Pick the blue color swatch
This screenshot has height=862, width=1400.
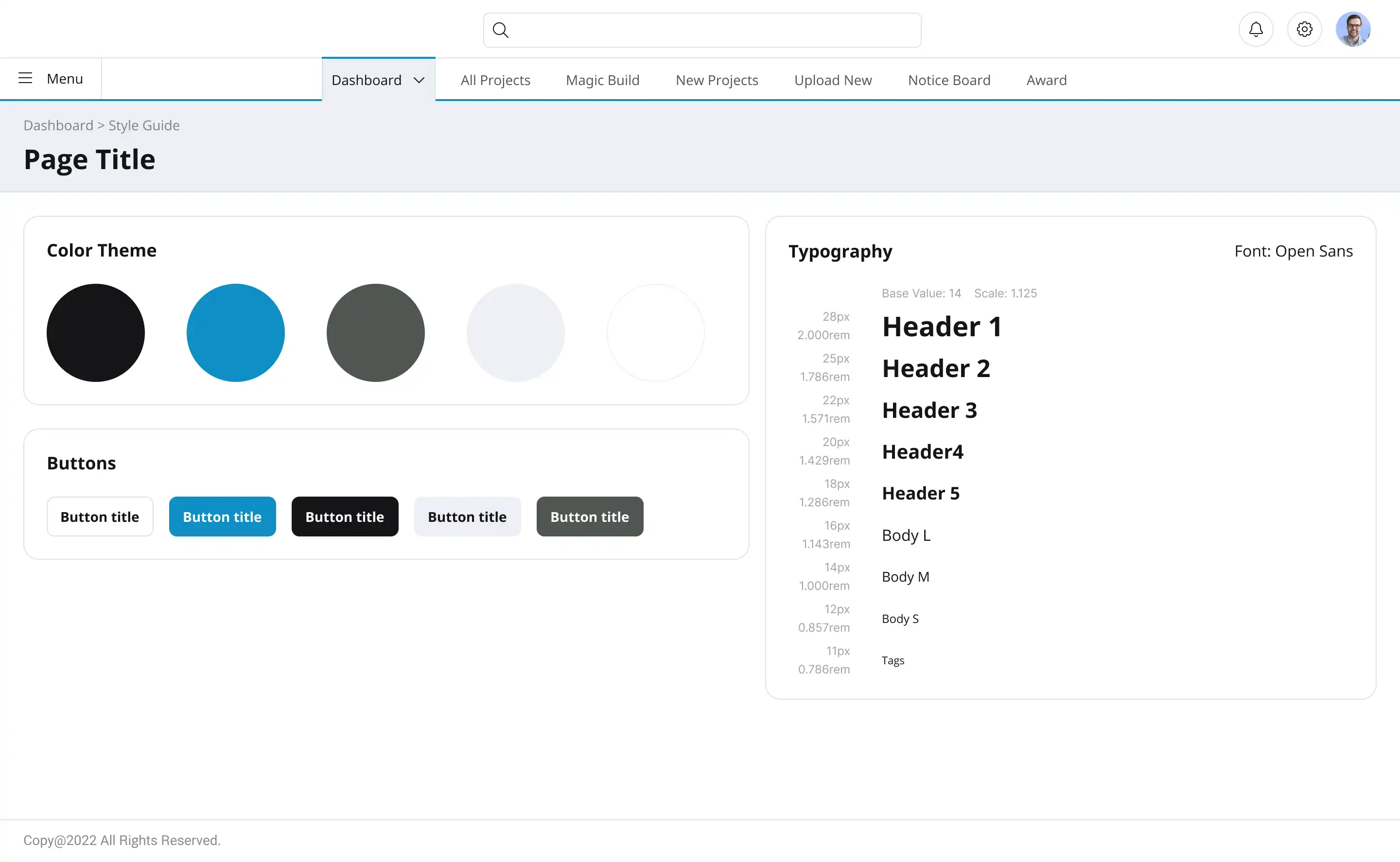pyautogui.click(x=235, y=333)
